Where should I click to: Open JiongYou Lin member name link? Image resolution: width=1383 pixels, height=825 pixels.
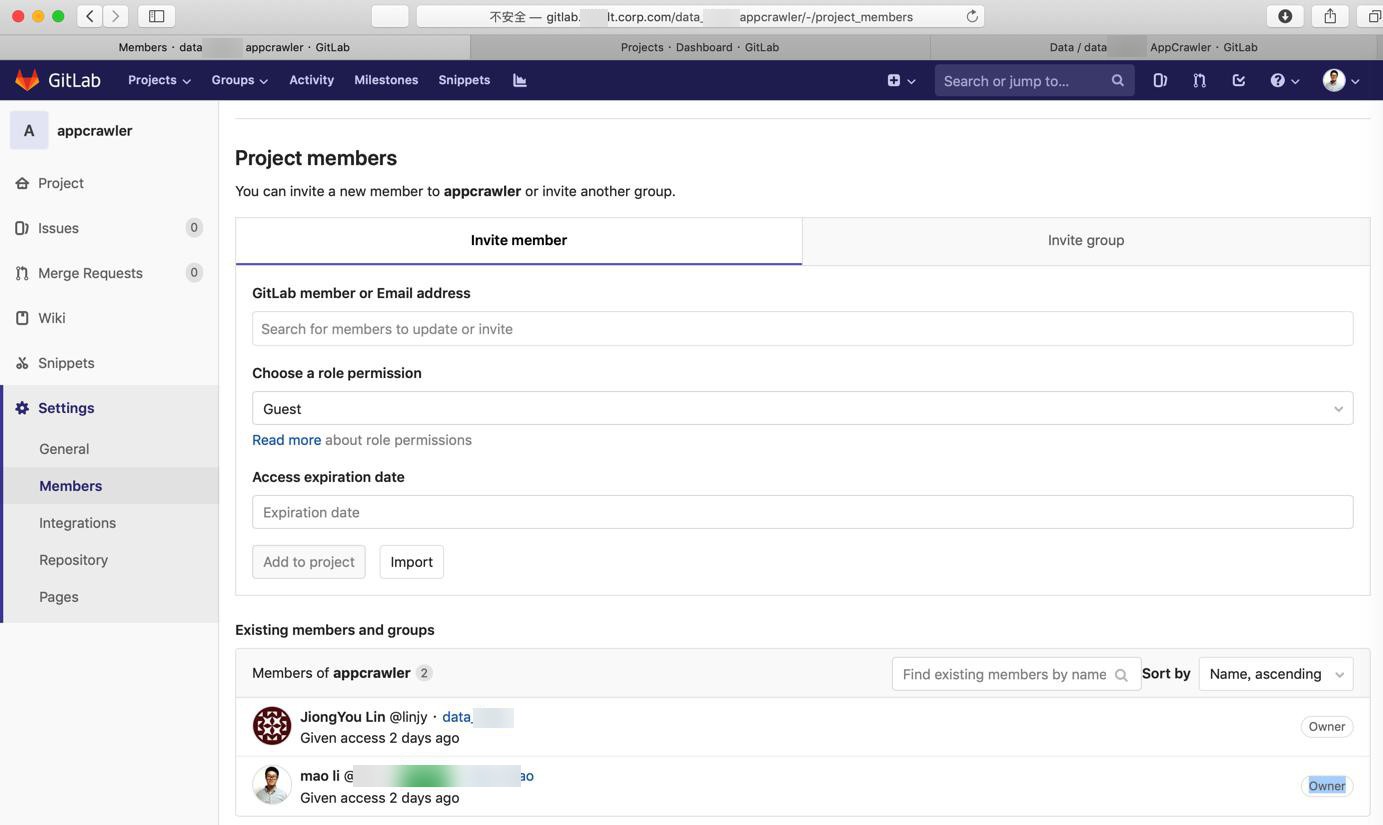(x=342, y=717)
